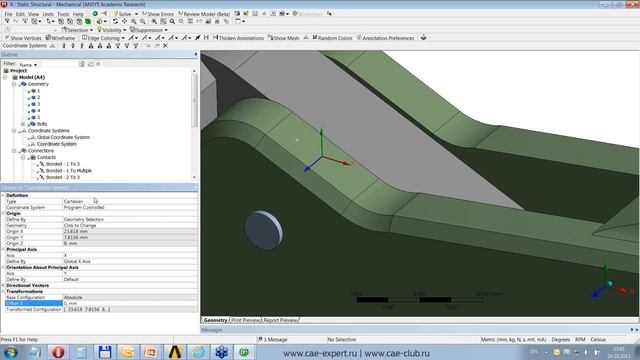640x360 pixels.
Task: Open the File menu
Action: (x=8, y=14)
